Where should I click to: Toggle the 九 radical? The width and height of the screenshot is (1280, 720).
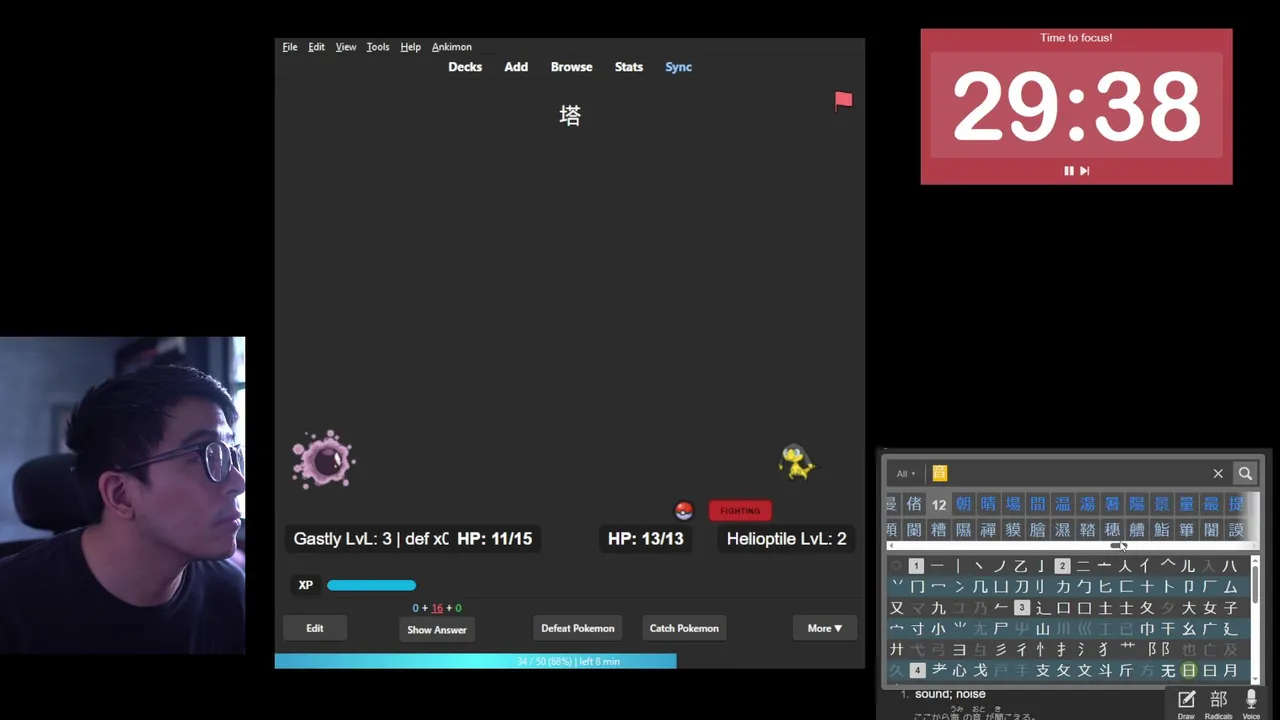click(938, 608)
